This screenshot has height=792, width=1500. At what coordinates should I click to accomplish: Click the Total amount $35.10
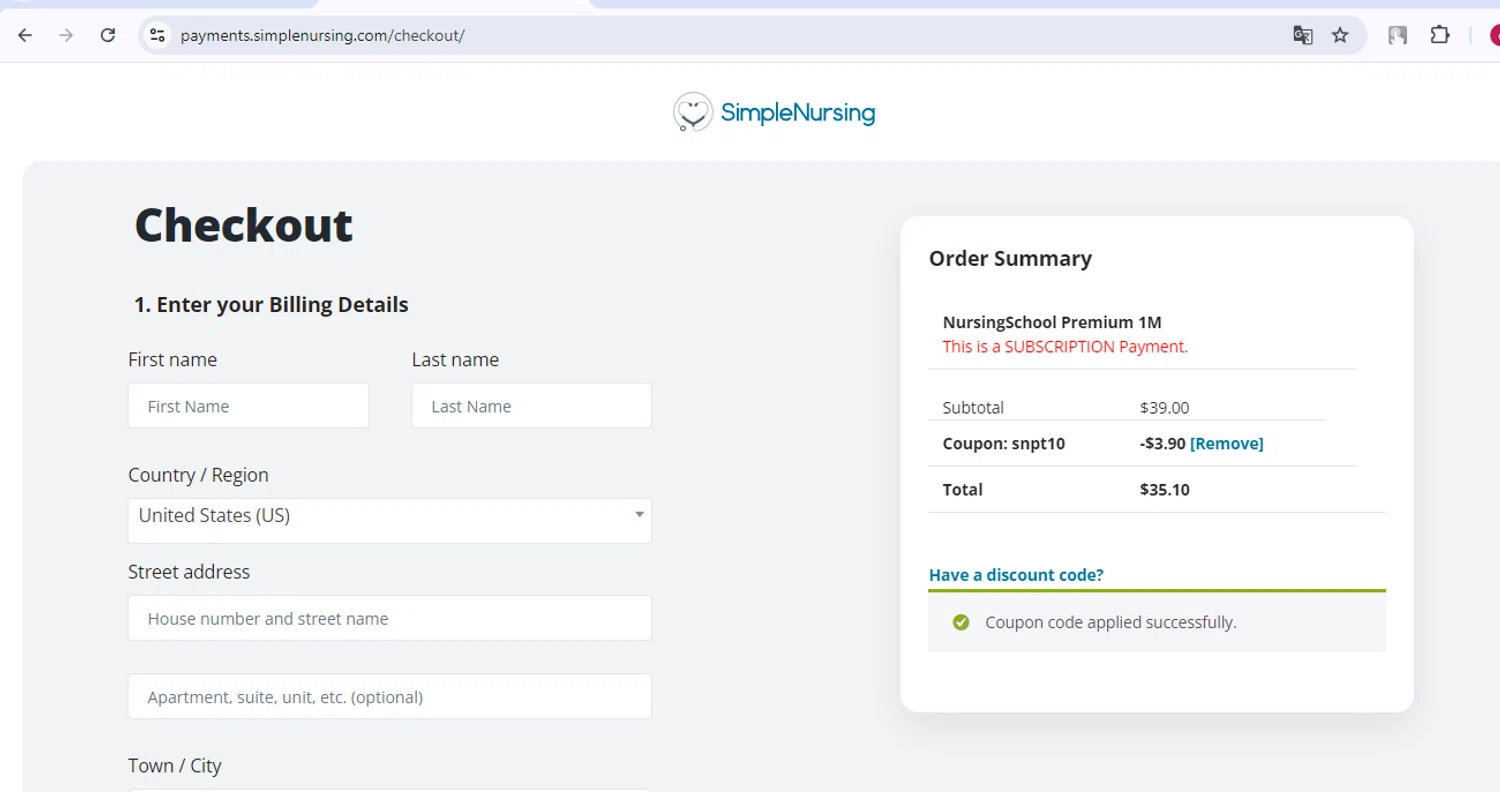pos(1164,490)
